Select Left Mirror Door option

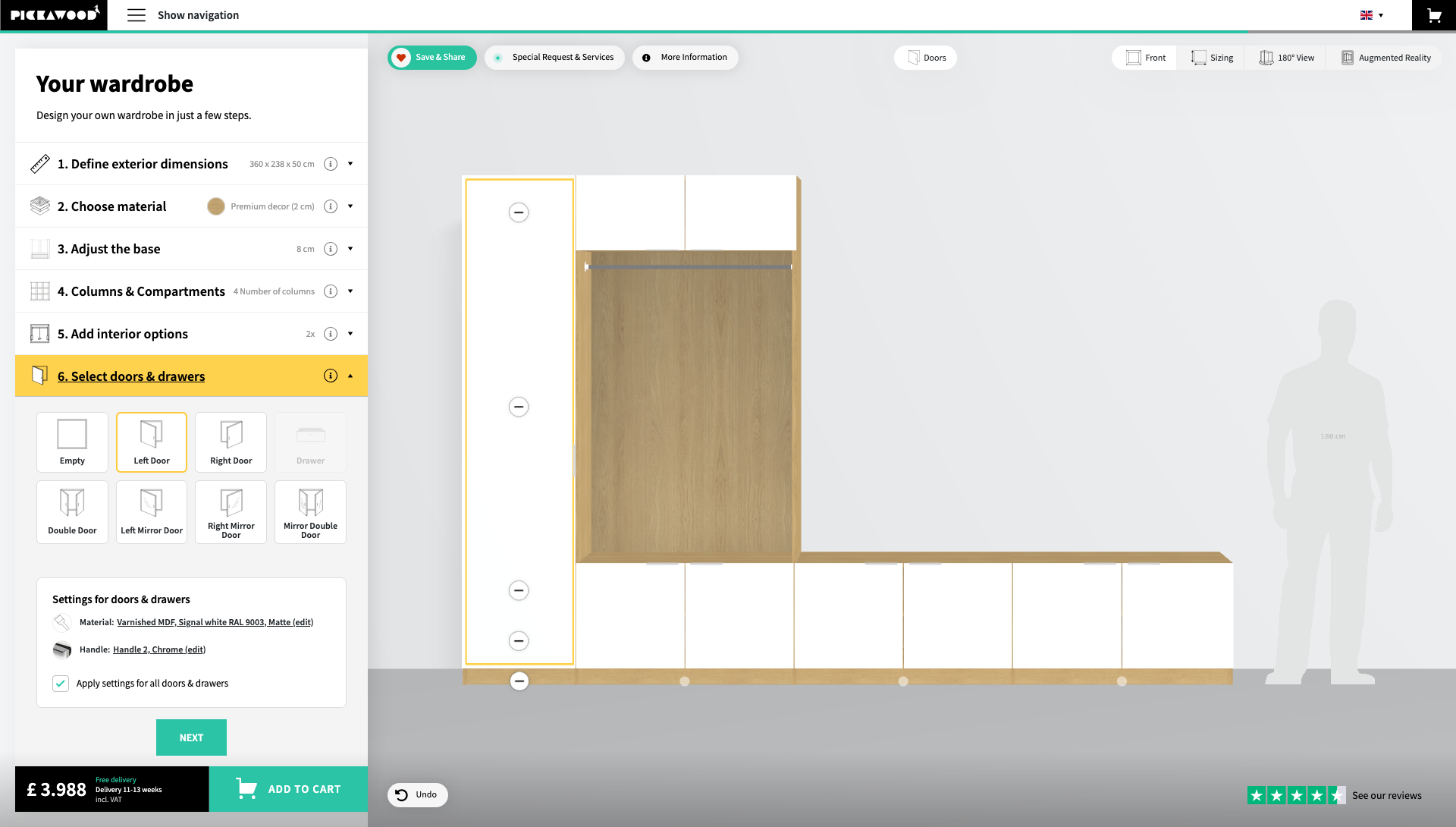[152, 511]
